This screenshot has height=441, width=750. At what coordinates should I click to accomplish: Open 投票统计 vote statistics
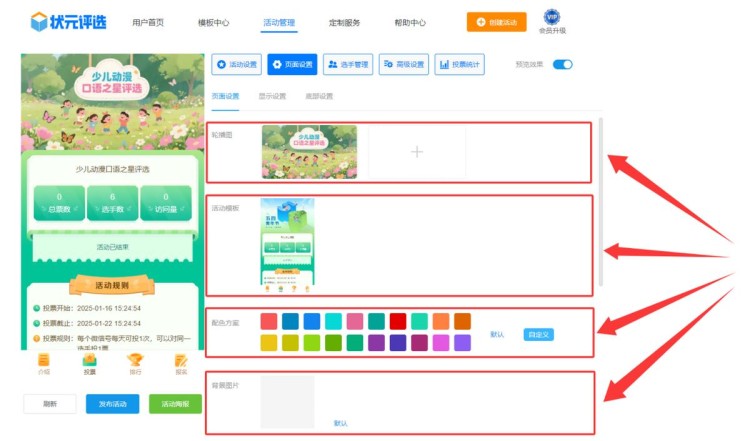point(459,65)
